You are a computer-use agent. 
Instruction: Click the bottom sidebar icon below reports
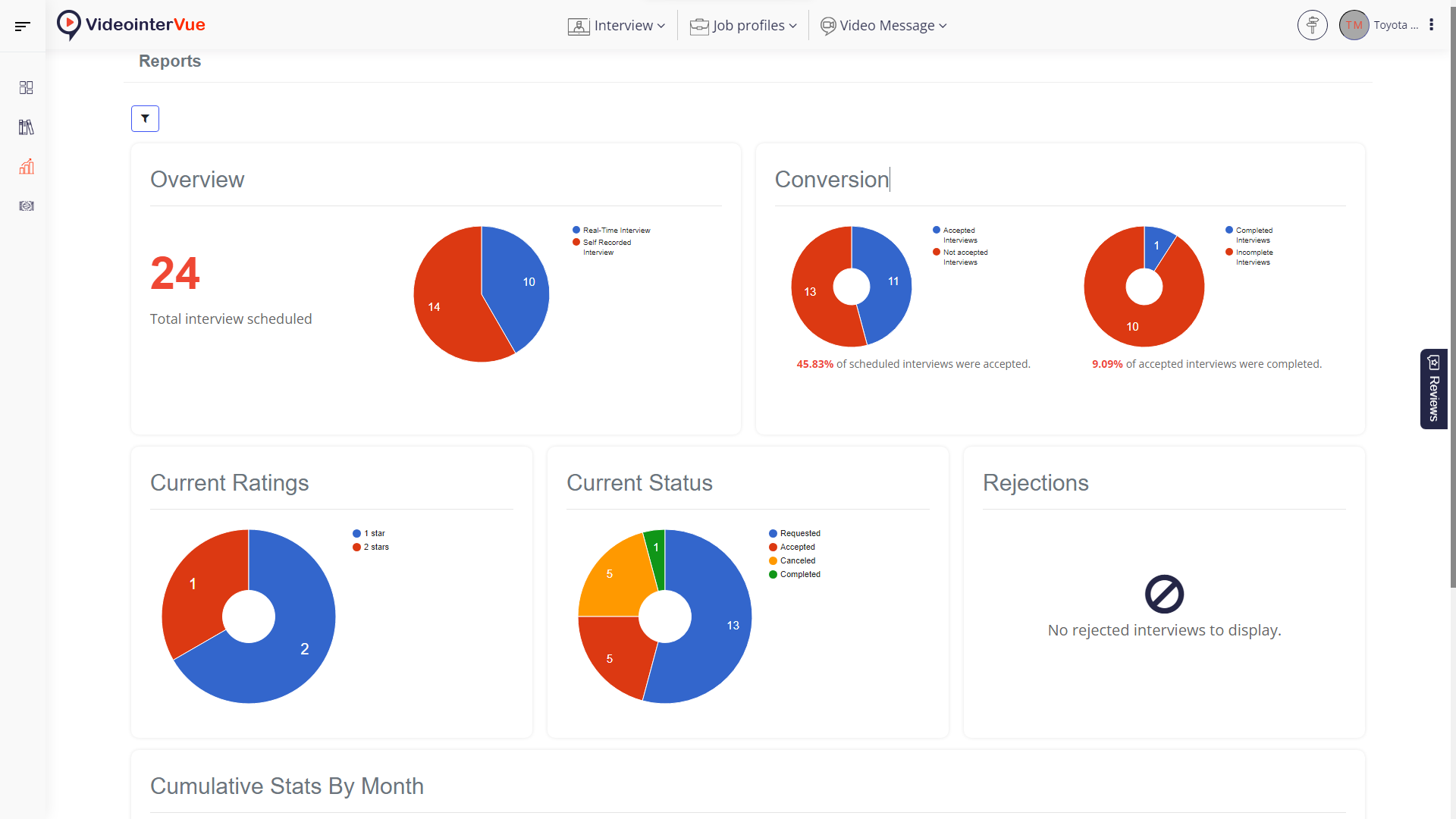tap(27, 206)
